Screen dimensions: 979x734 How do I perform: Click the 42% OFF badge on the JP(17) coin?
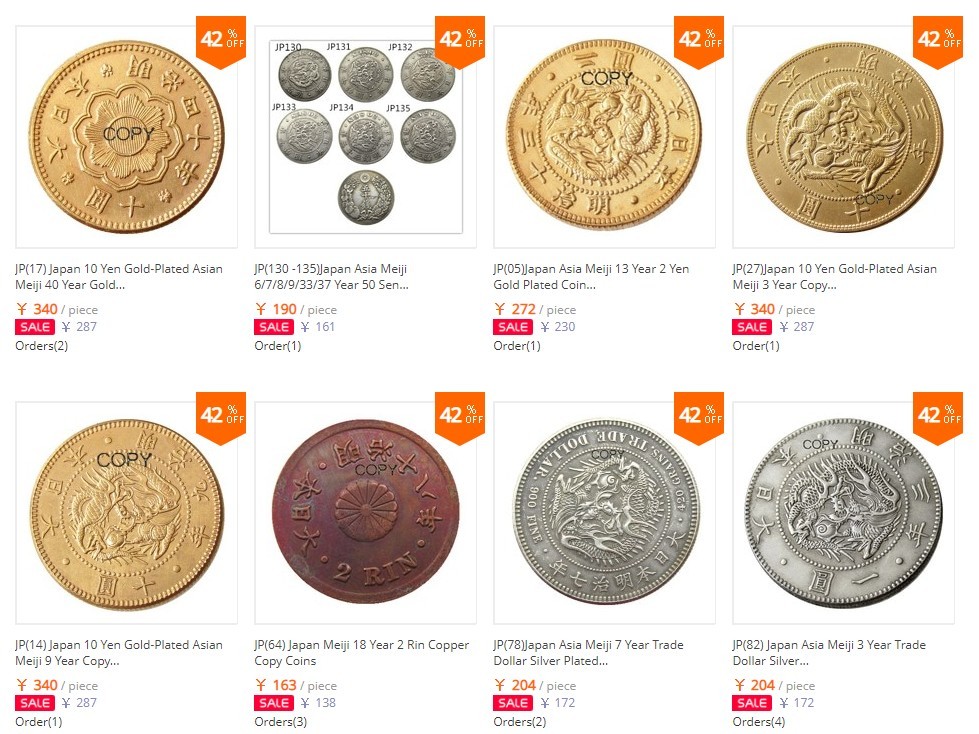(x=222, y=40)
